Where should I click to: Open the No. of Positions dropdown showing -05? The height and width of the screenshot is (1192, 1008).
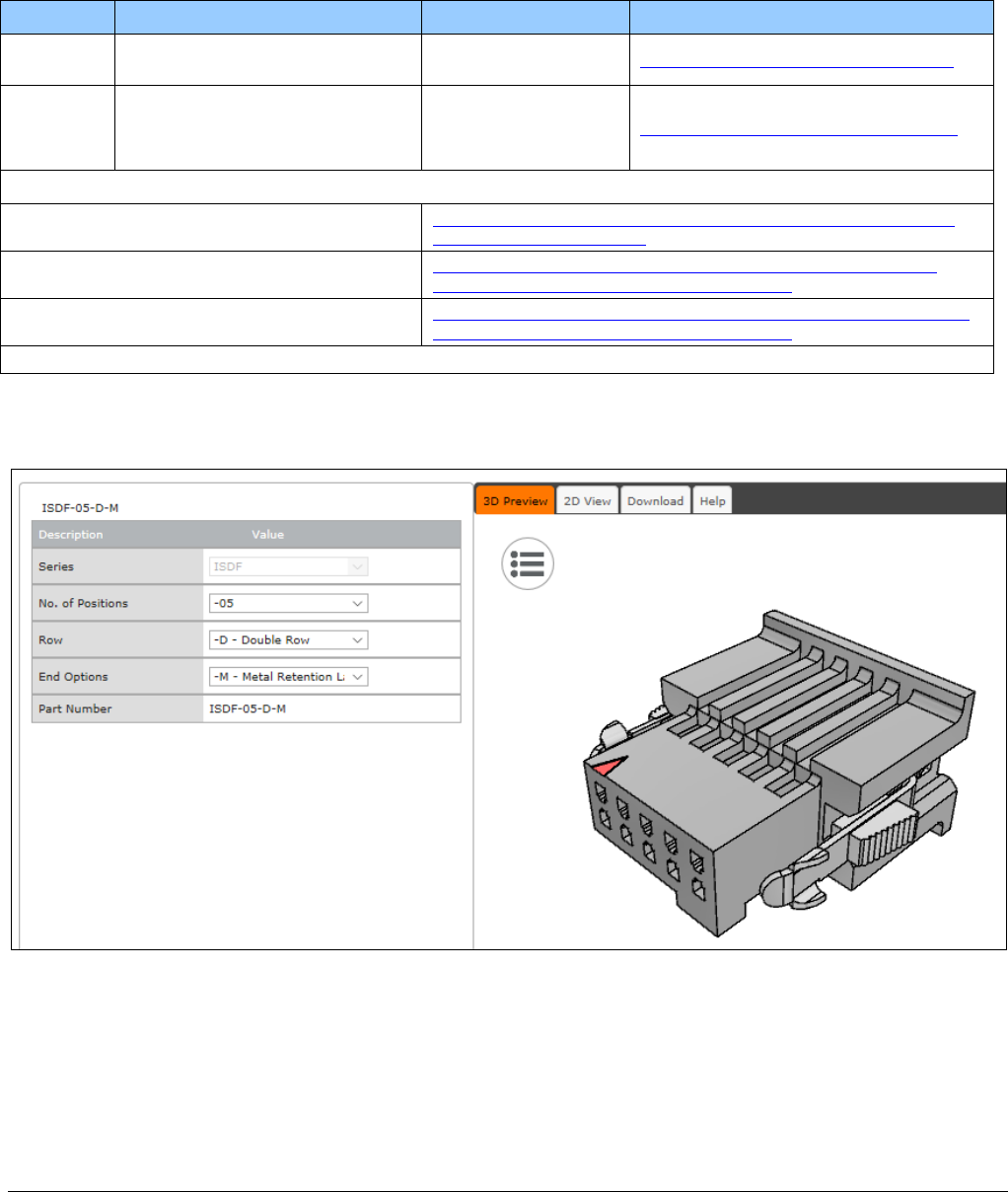[288, 603]
